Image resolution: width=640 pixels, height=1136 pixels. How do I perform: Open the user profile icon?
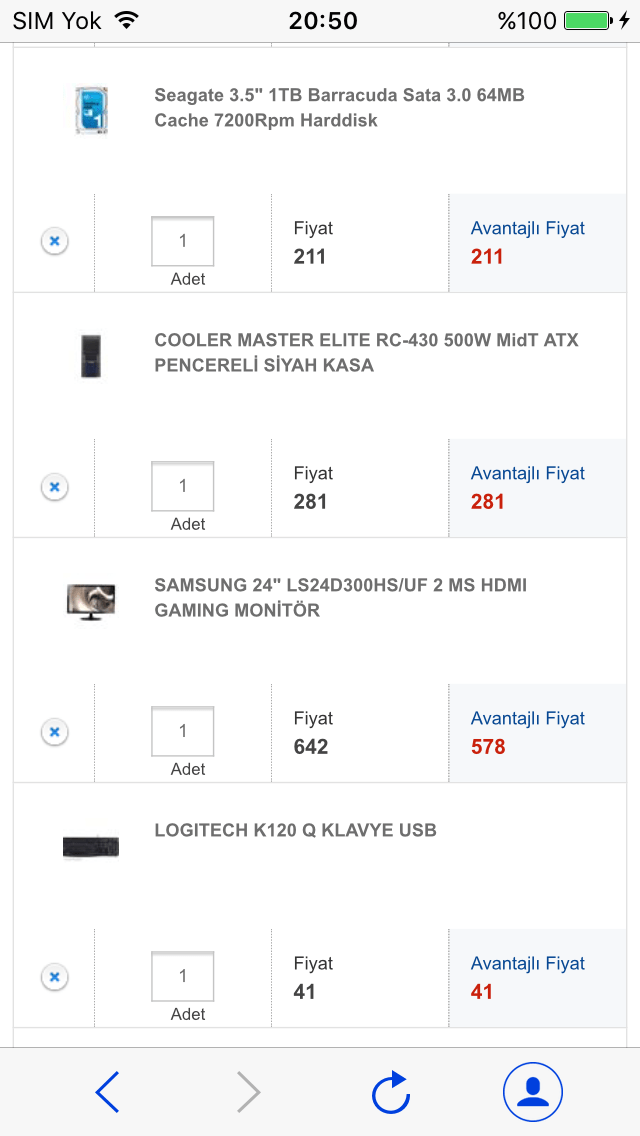pos(532,1091)
